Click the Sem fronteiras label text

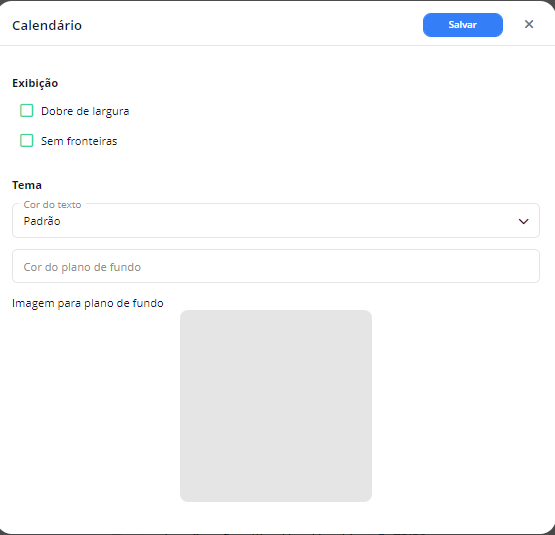click(x=79, y=141)
